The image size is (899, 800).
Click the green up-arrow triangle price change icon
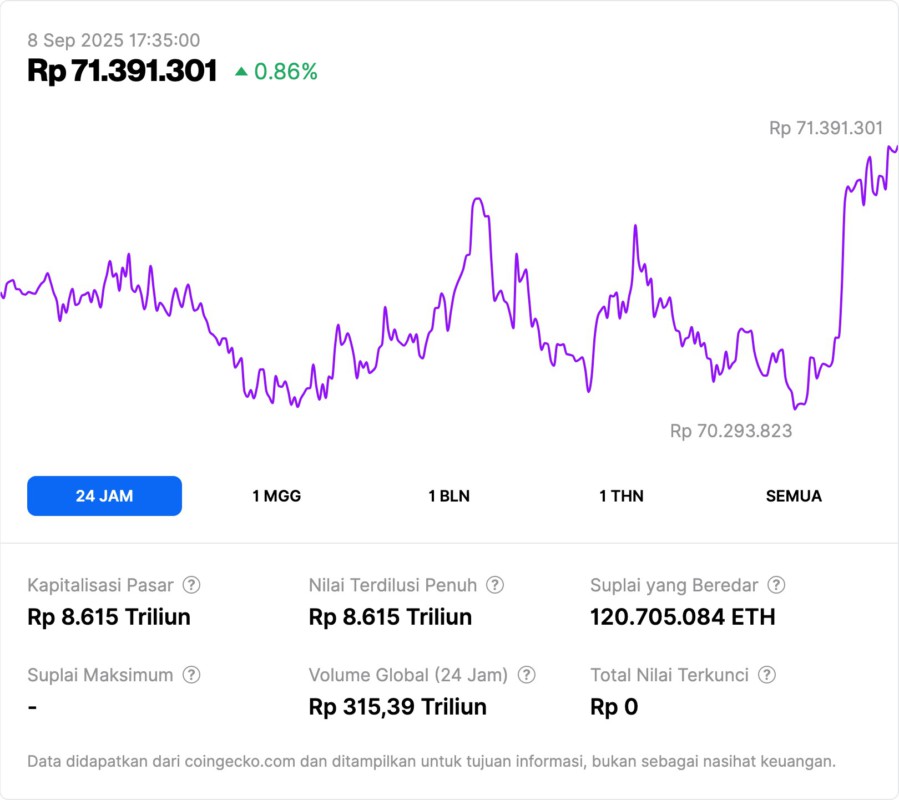click(241, 72)
